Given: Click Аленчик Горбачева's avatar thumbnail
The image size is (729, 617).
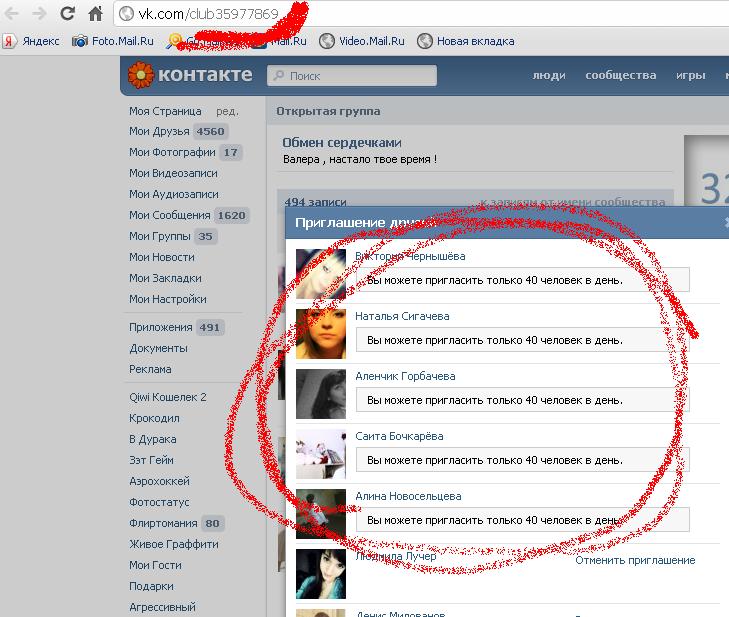Looking at the screenshot, I should click(321, 394).
